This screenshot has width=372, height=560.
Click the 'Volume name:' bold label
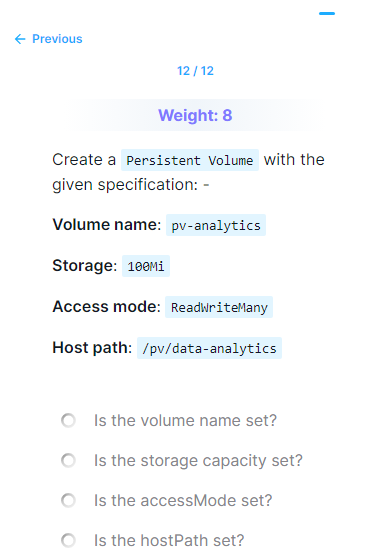pyautogui.click(x=107, y=225)
